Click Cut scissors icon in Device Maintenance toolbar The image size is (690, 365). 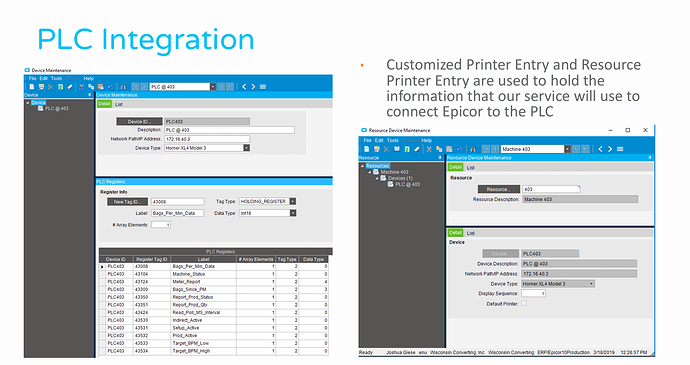point(81,87)
